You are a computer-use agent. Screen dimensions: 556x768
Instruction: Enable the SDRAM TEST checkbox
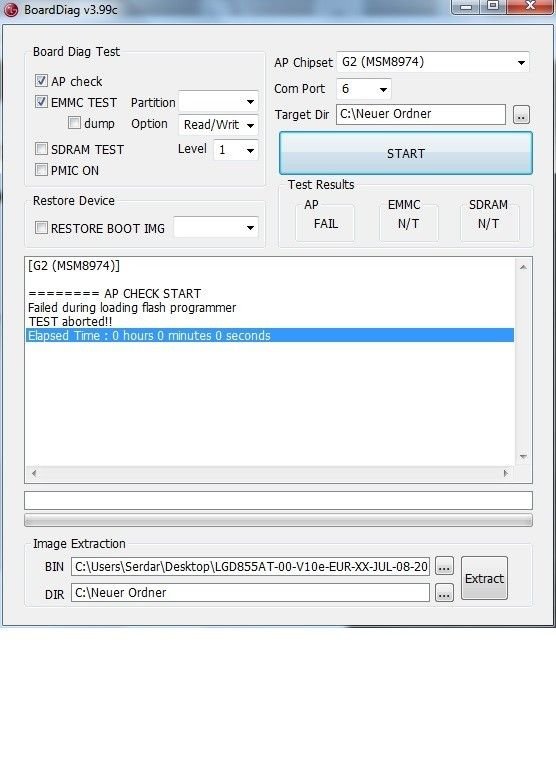(41, 149)
